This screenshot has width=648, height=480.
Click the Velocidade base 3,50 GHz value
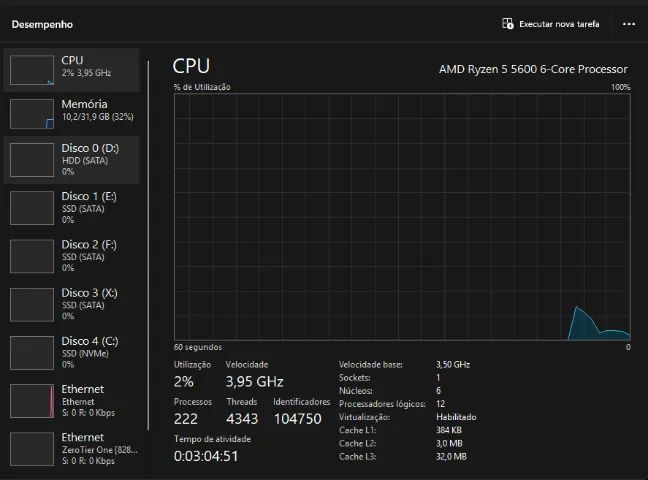click(453, 364)
